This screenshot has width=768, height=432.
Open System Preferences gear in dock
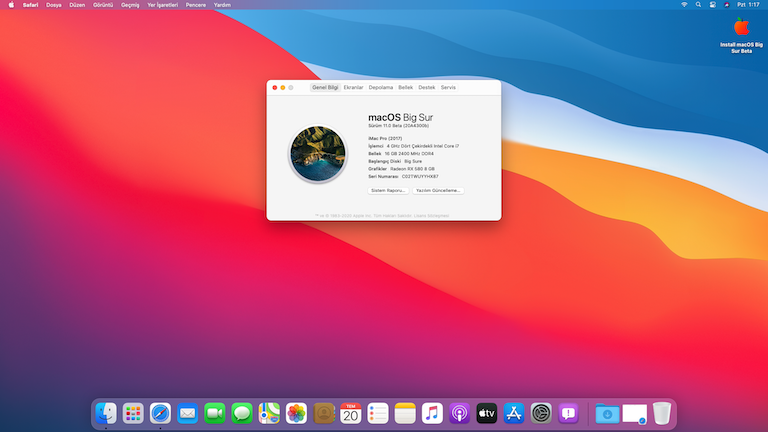coord(541,413)
